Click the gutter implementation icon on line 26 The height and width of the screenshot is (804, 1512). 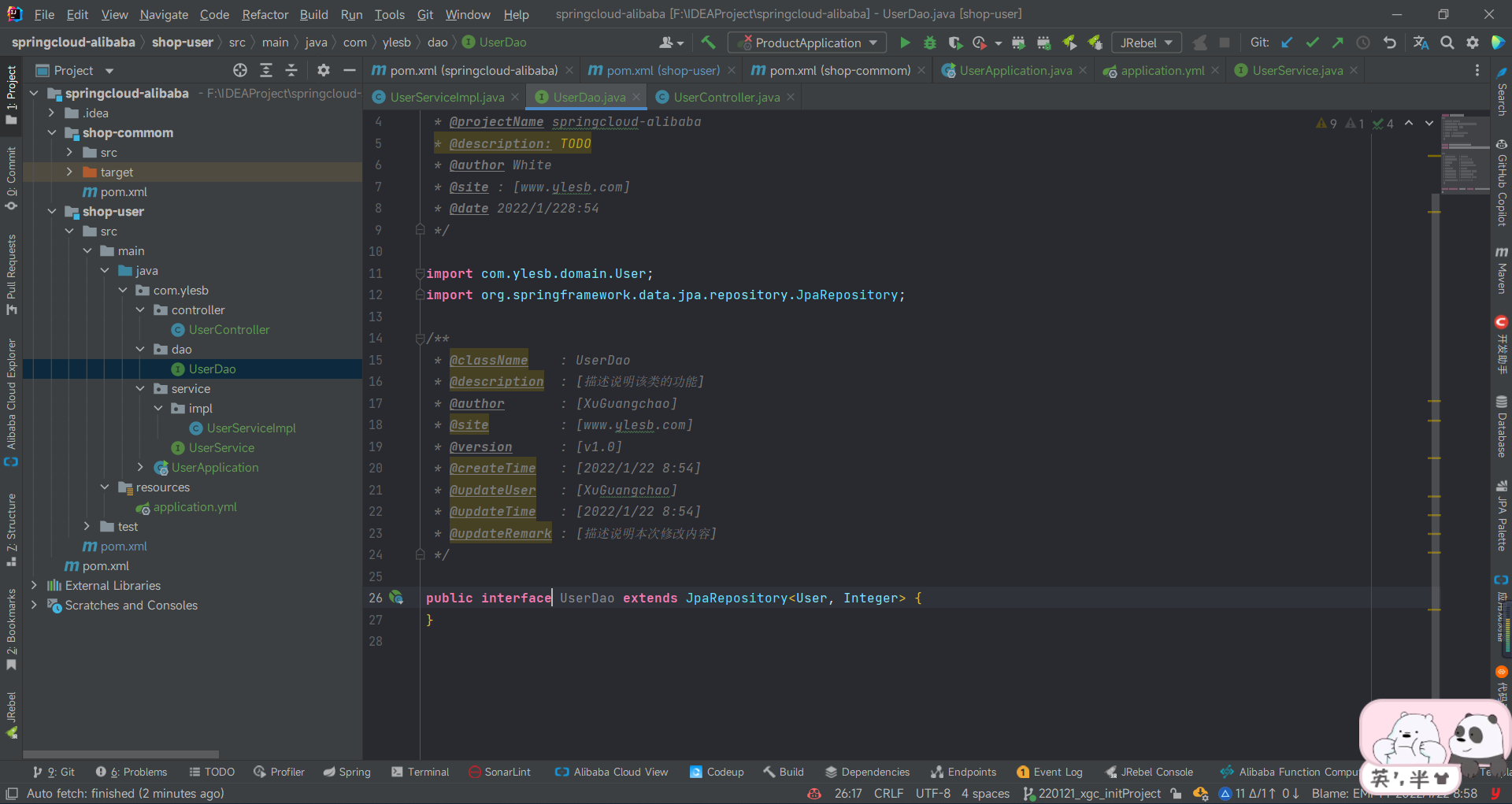(x=397, y=598)
